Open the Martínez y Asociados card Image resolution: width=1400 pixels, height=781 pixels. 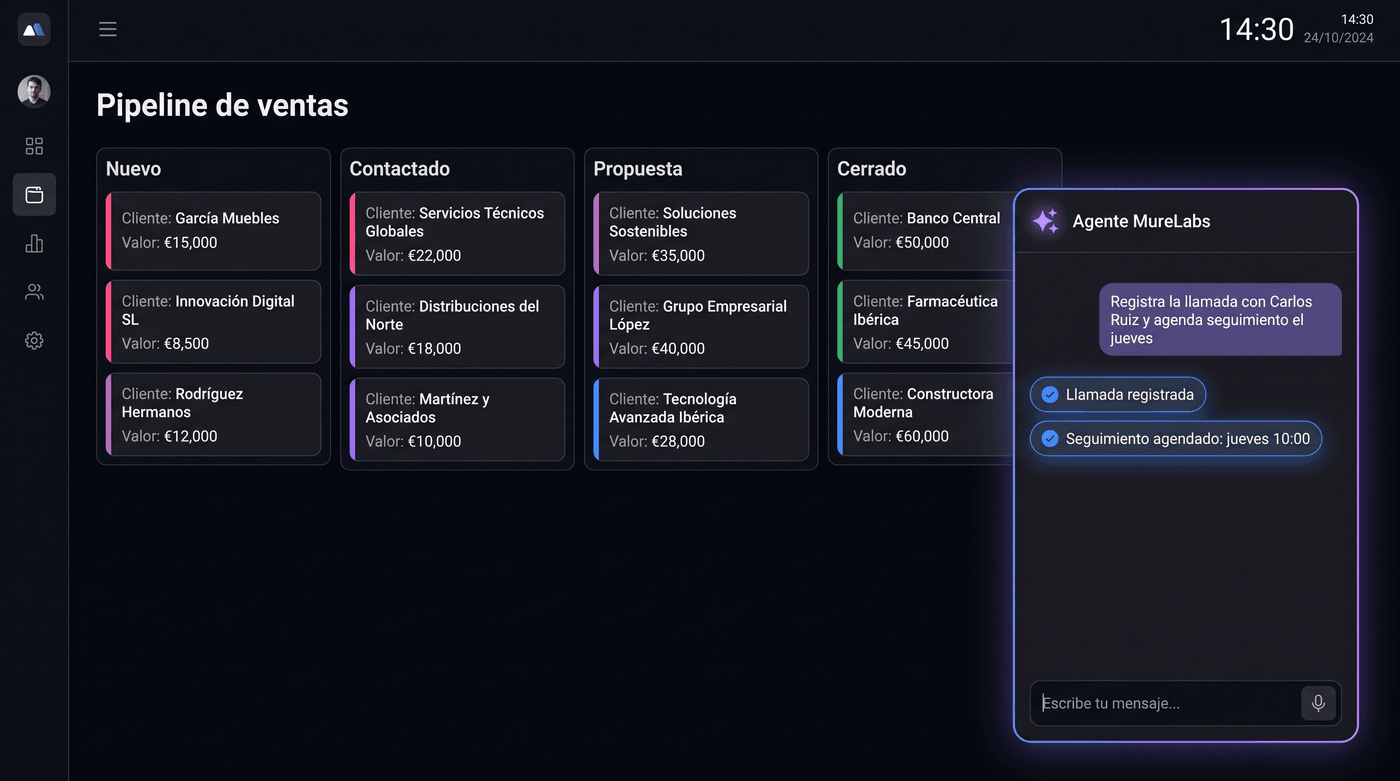457,420
